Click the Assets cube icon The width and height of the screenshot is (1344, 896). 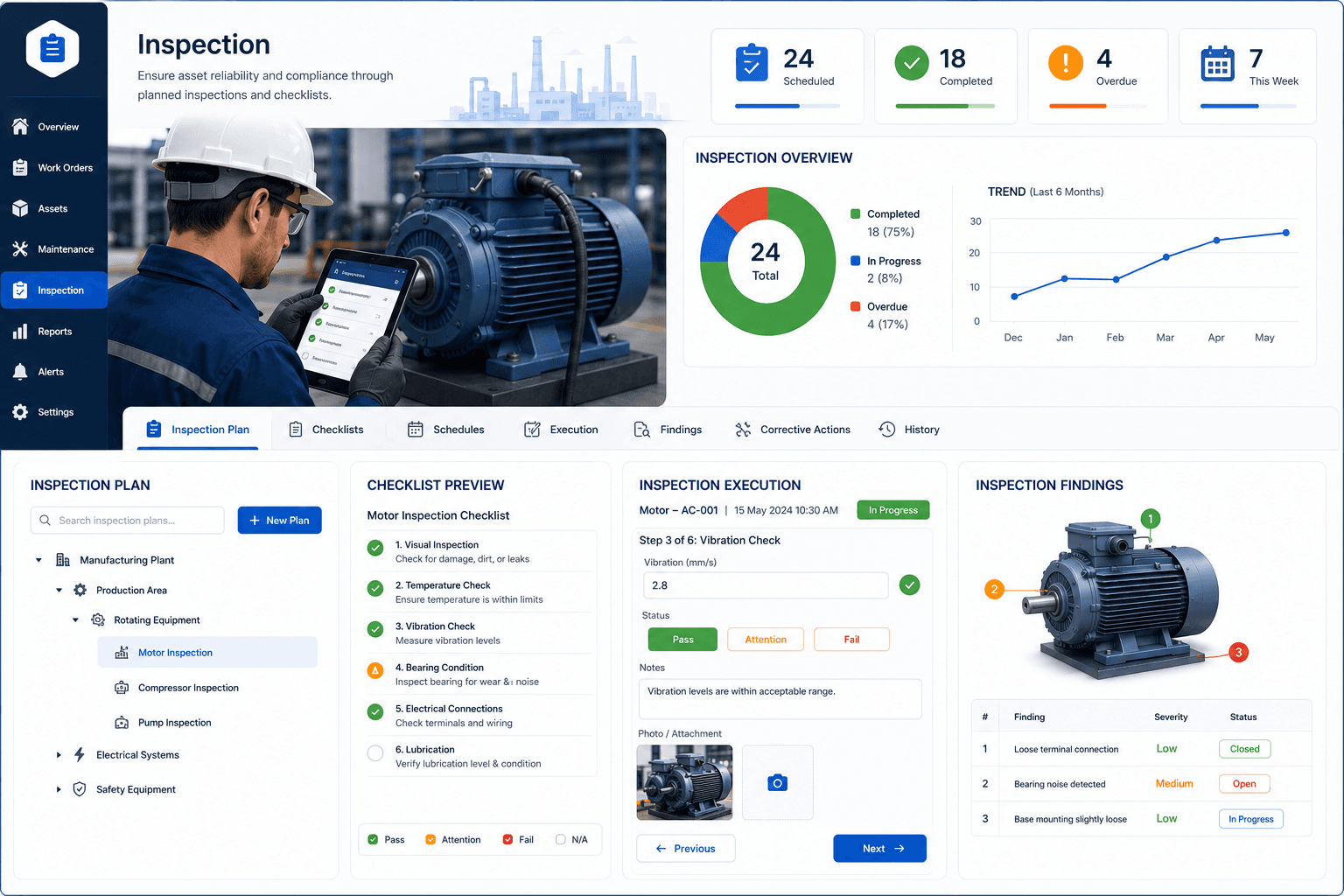click(20, 208)
